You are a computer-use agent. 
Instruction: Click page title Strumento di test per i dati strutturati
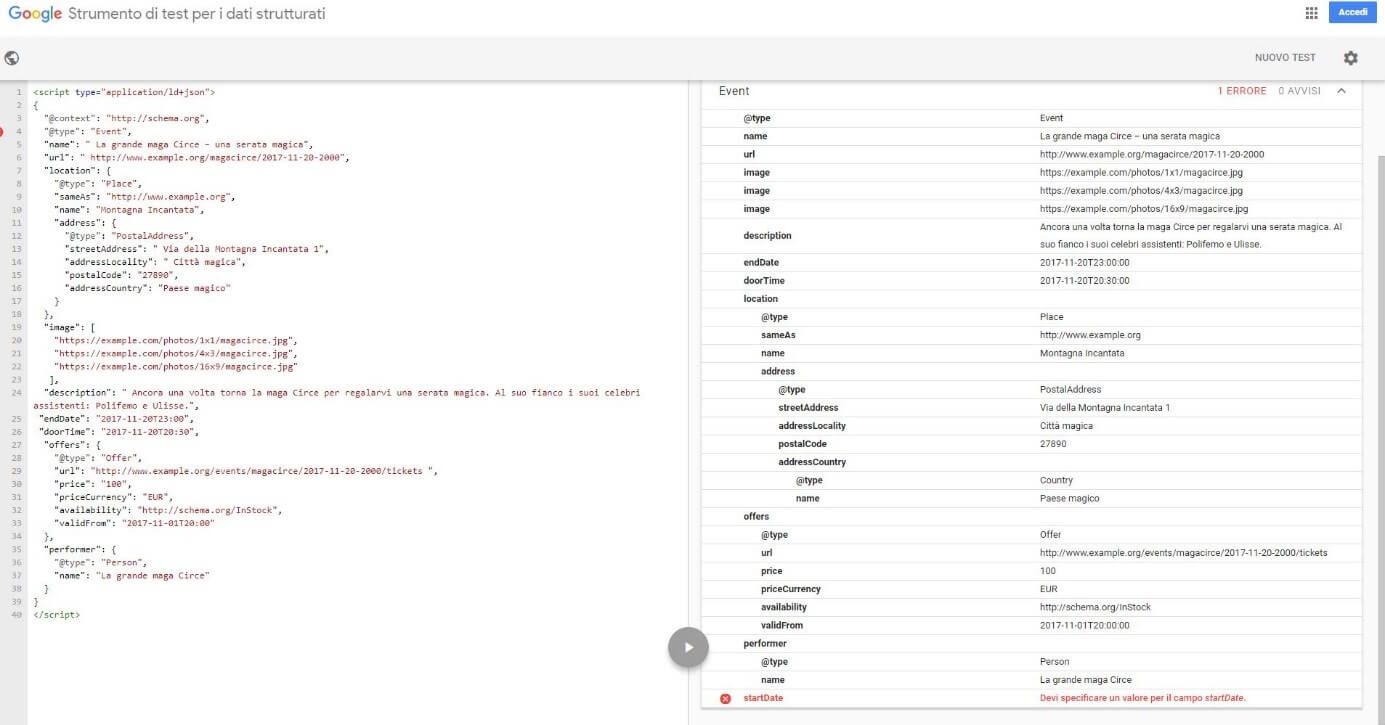196,14
